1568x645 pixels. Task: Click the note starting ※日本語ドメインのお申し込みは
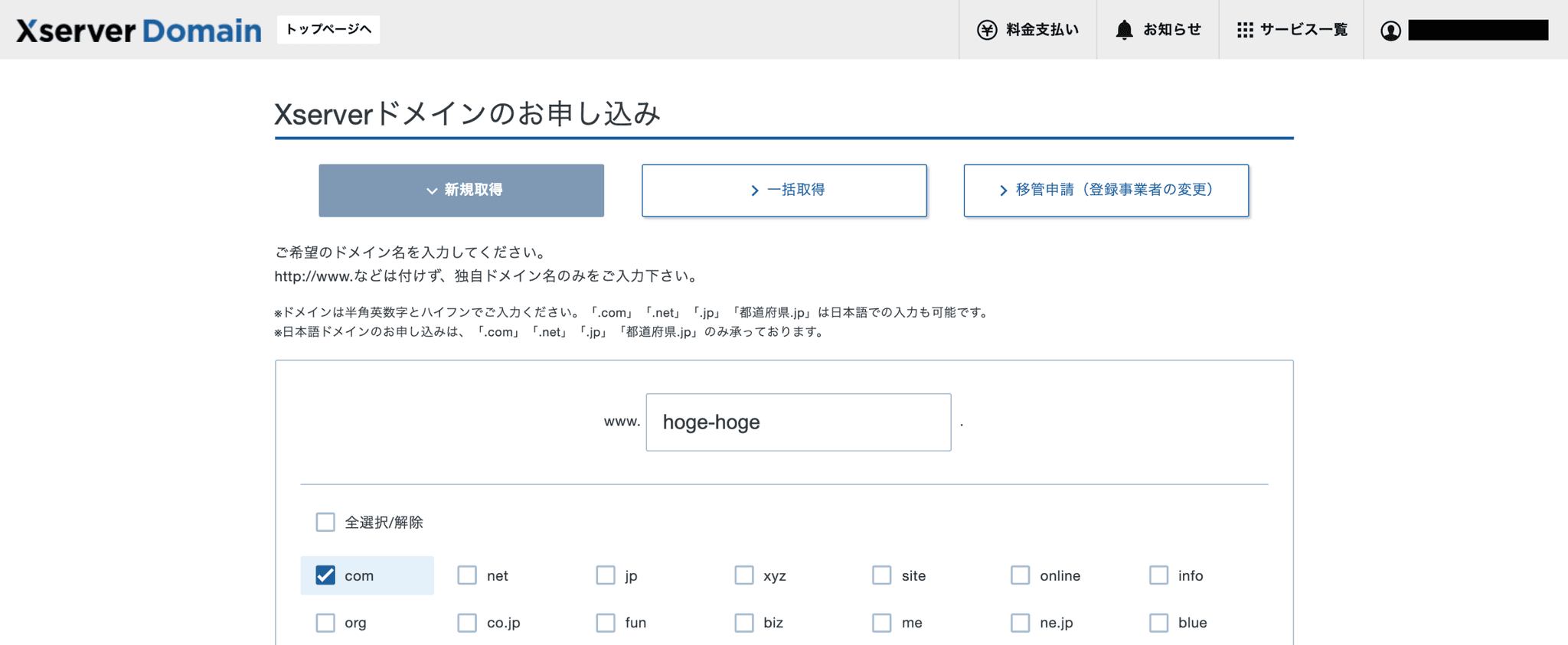[549, 332]
